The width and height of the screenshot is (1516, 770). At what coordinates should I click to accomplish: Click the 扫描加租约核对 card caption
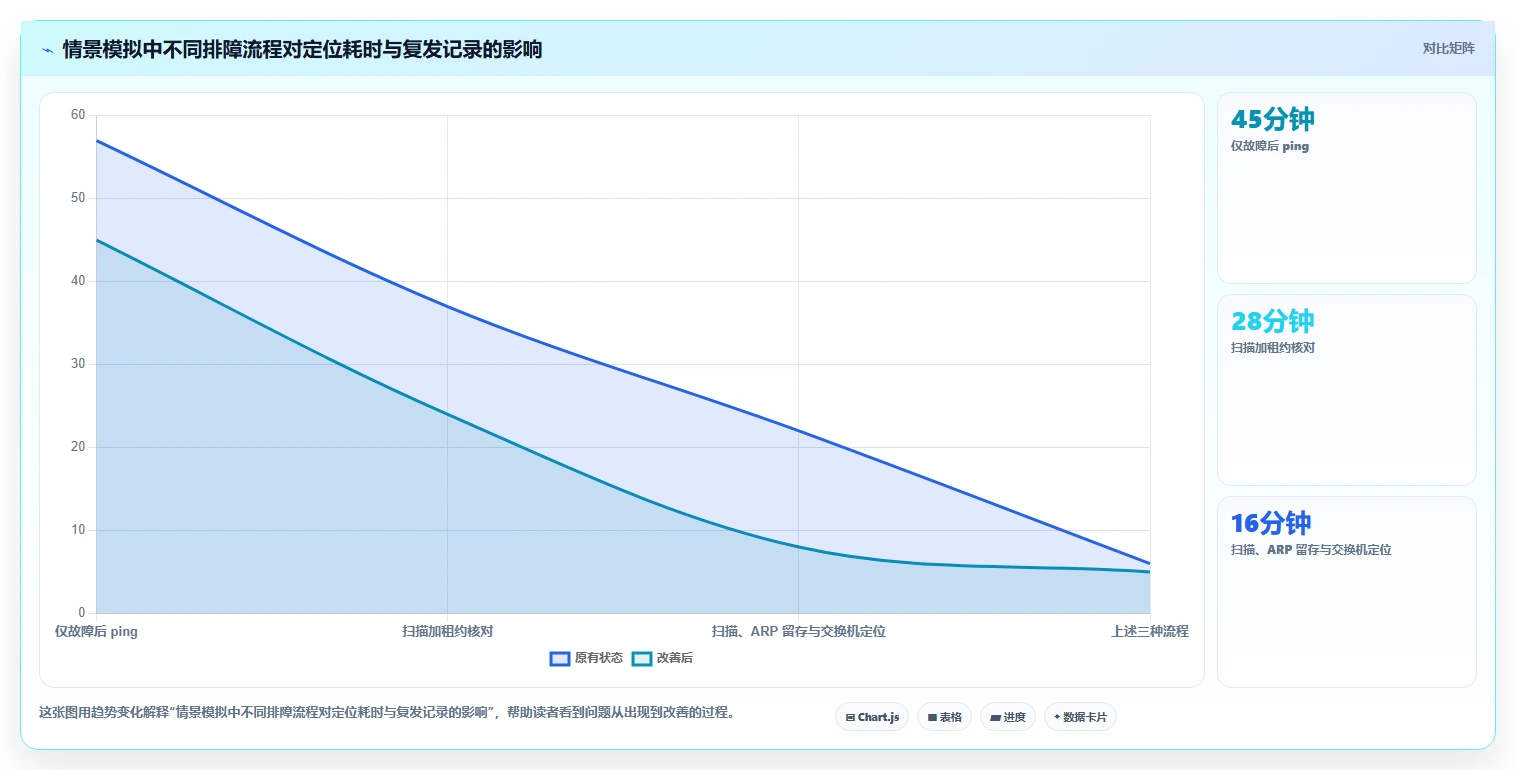click(1272, 348)
